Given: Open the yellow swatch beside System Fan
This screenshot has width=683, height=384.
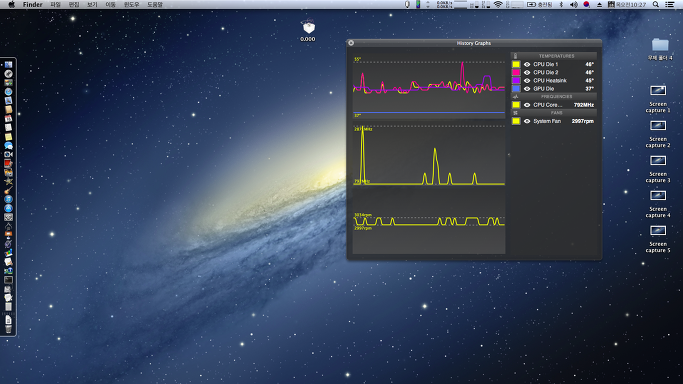Looking at the screenshot, I should 516,121.
